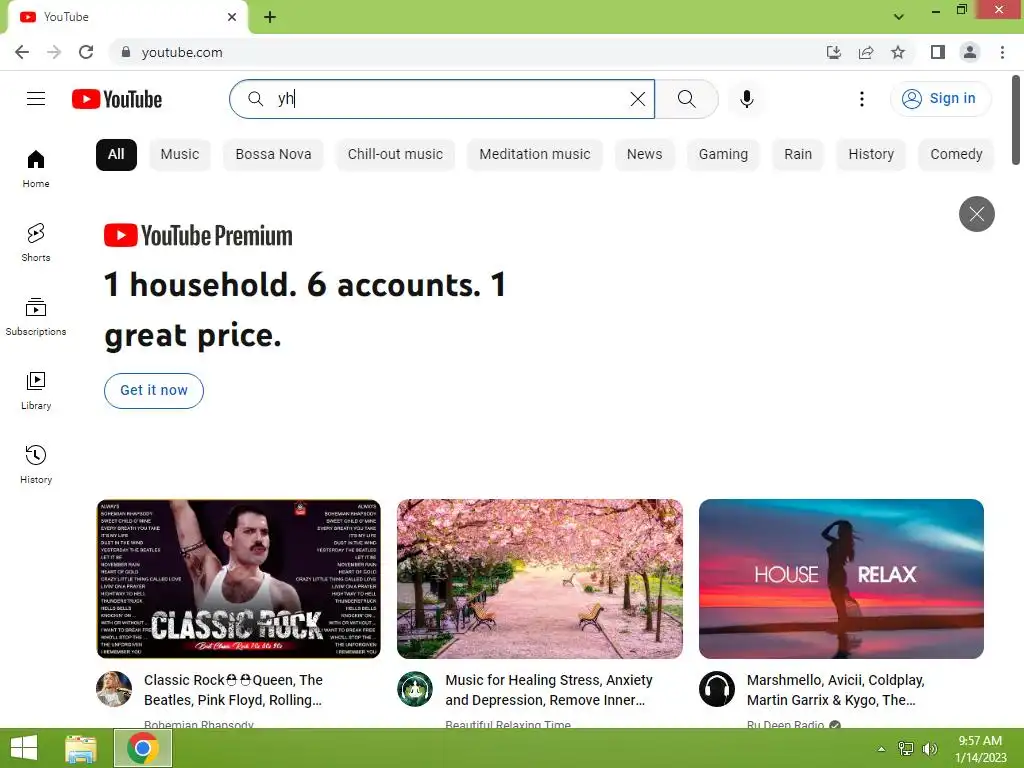This screenshot has height=768, width=1024.
Task: Click the install app icon in the address bar
Action: (833, 52)
